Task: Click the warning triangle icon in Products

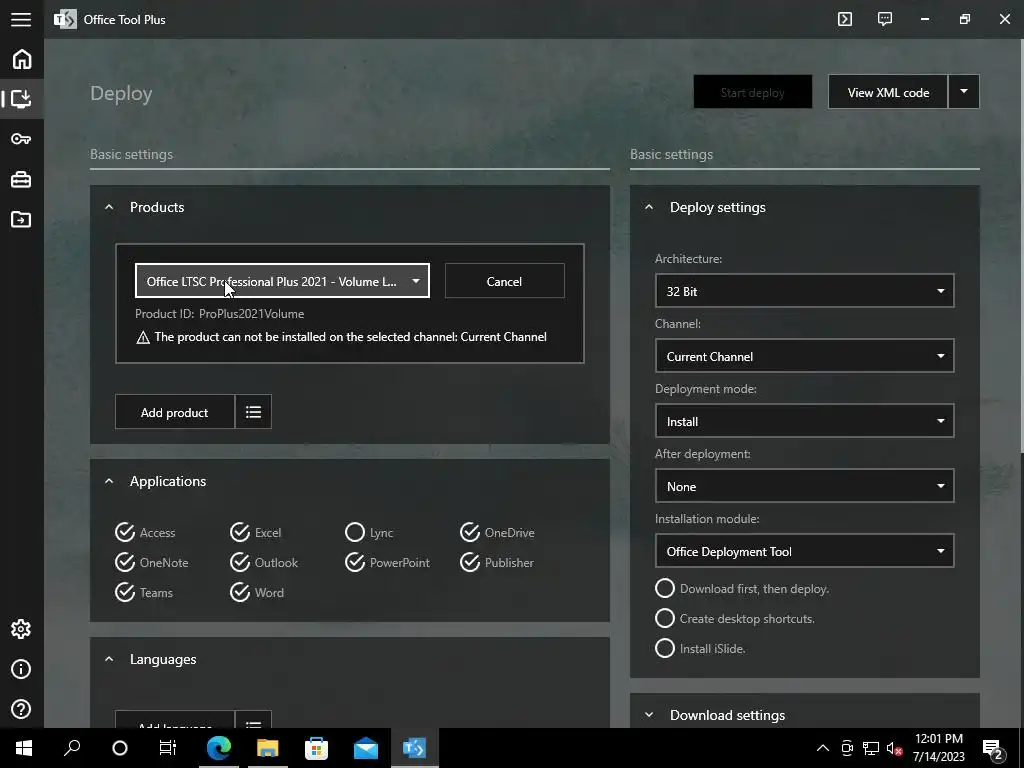Action: [x=143, y=338]
